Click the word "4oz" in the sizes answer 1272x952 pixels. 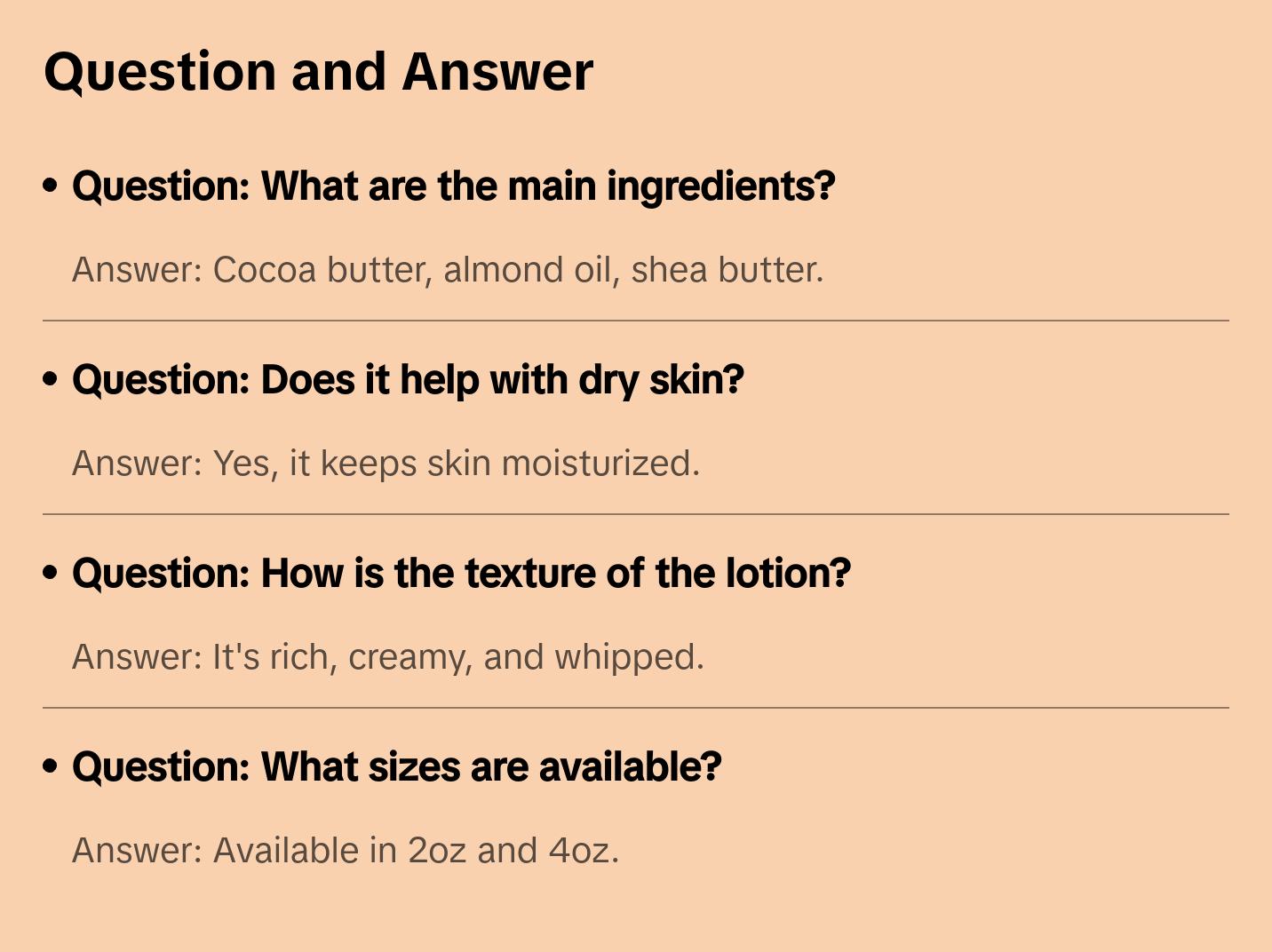pyautogui.click(x=582, y=851)
